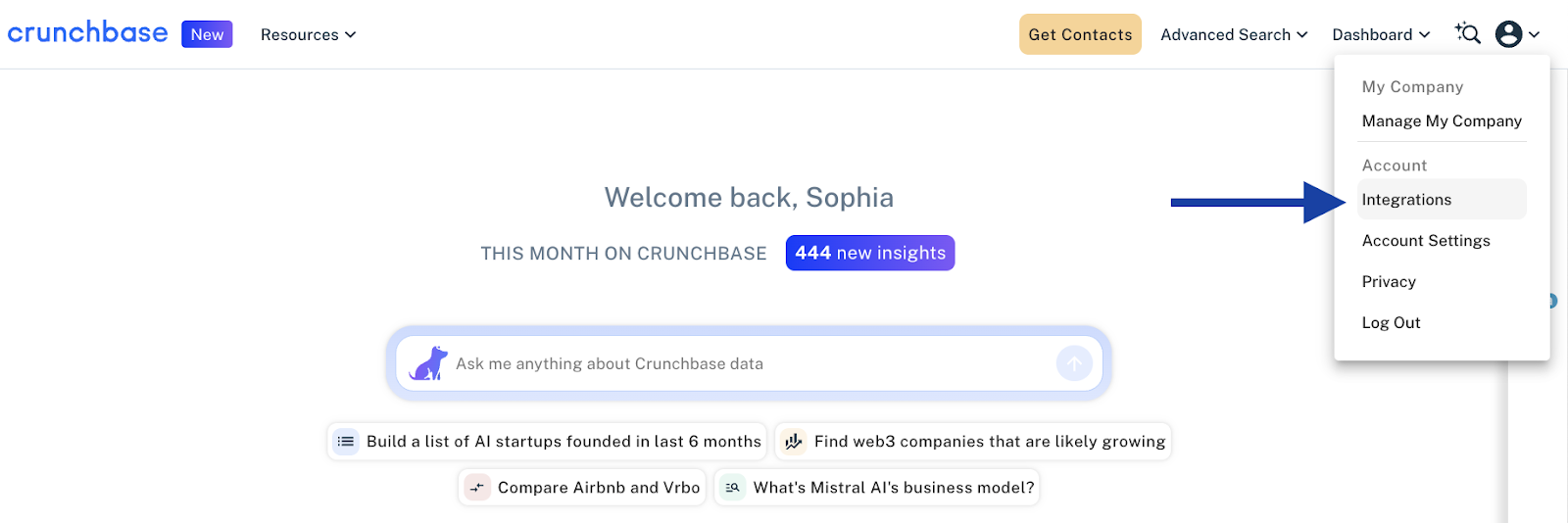Screen dimensions: 1568x523
Task: Click the list icon on AI startups suggestion
Action: coord(346,442)
